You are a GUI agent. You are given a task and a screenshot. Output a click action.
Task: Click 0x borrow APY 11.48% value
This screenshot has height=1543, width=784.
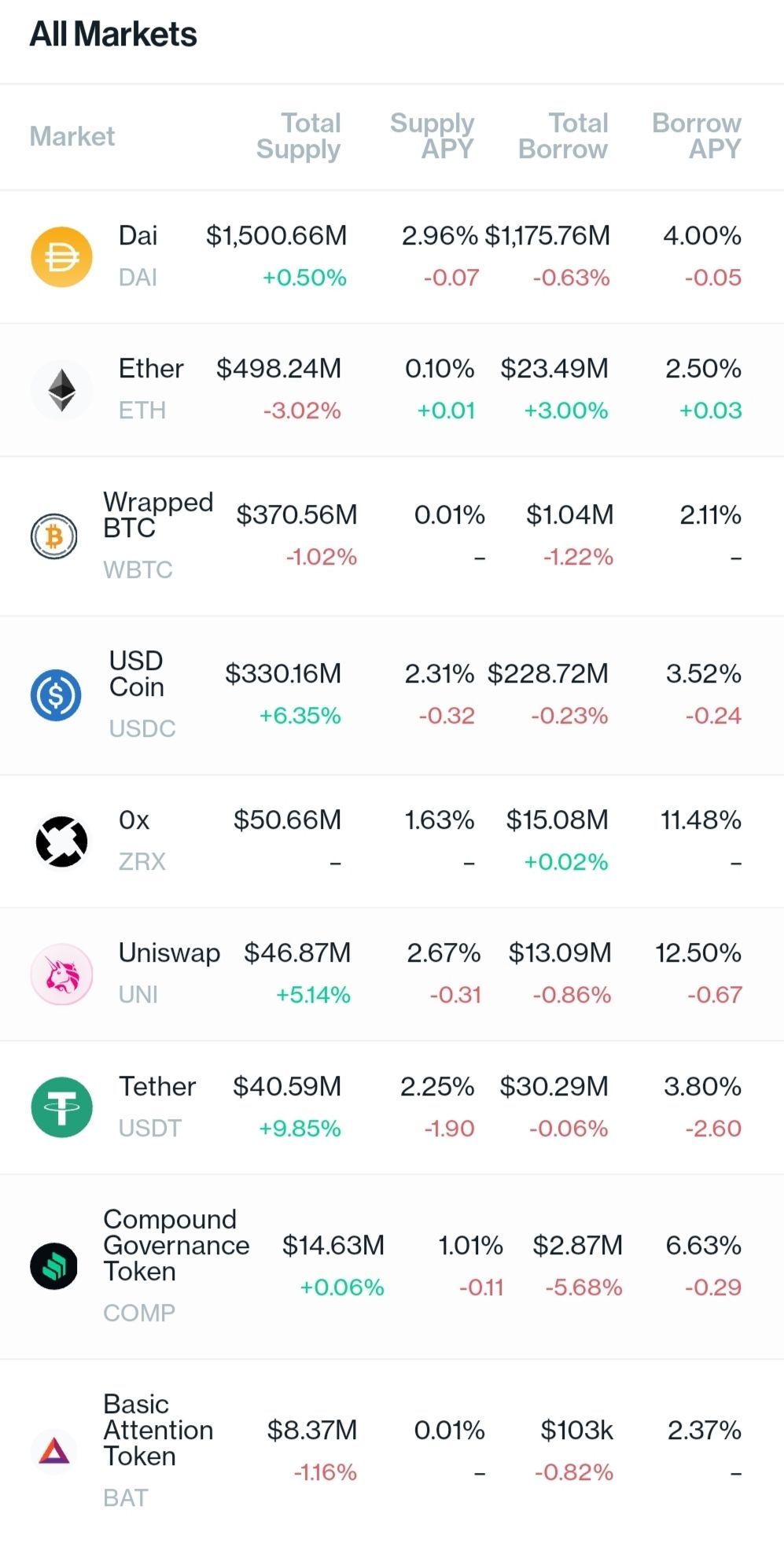coord(701,819)
